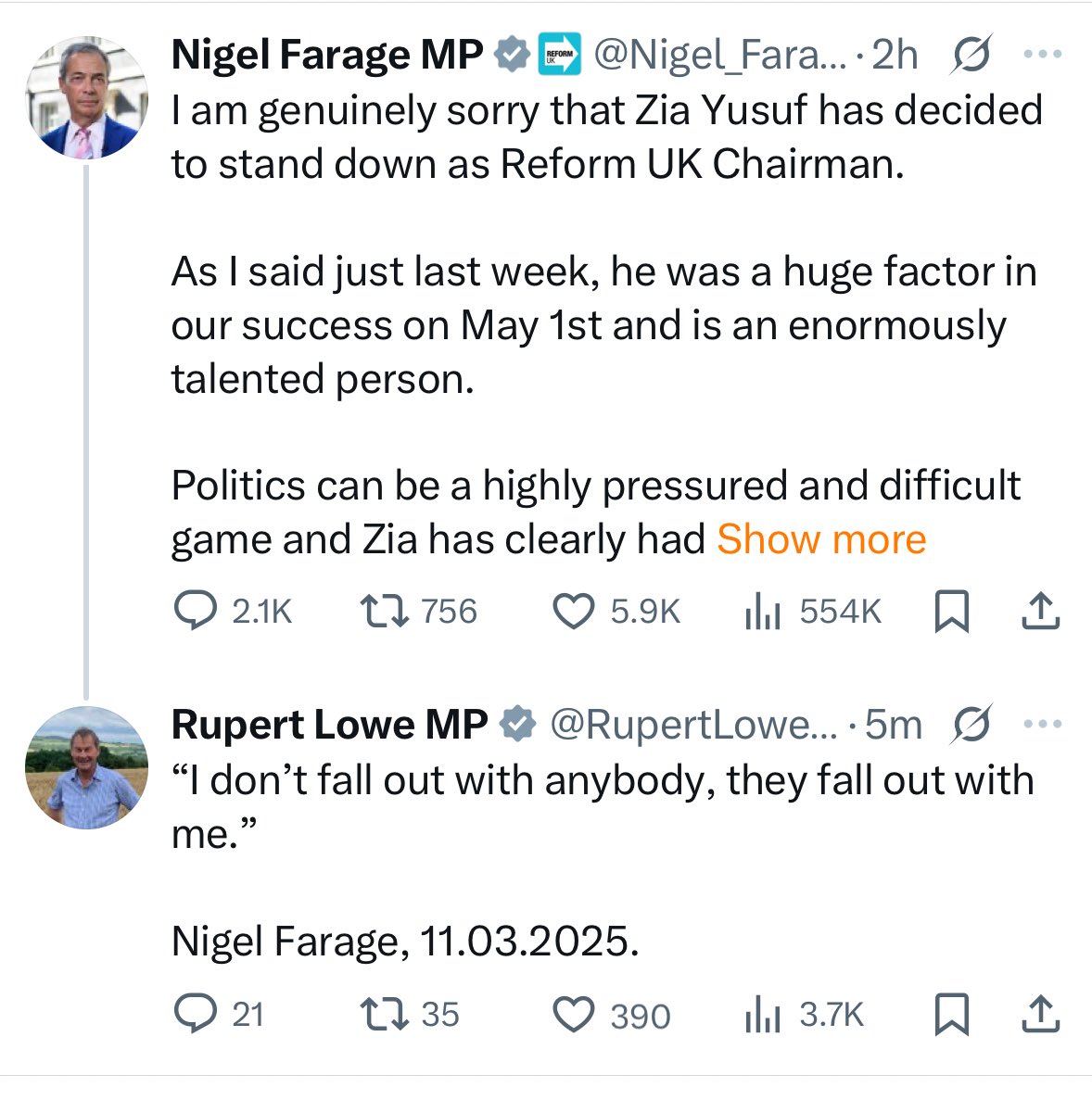The image size is (1092, 1100).
Task: Repost Rupert Lowe's tweet
Action: pyautogui.click(x=383, y=1015)
